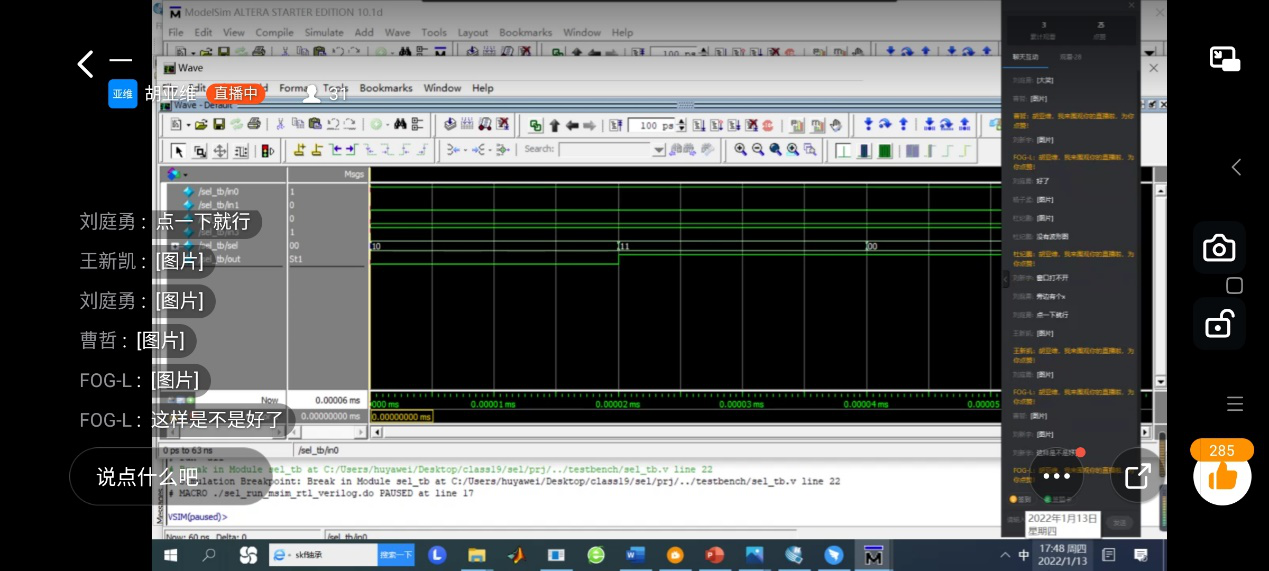Click the Find binoculars icon in Wave toolbar

(400, 125)
